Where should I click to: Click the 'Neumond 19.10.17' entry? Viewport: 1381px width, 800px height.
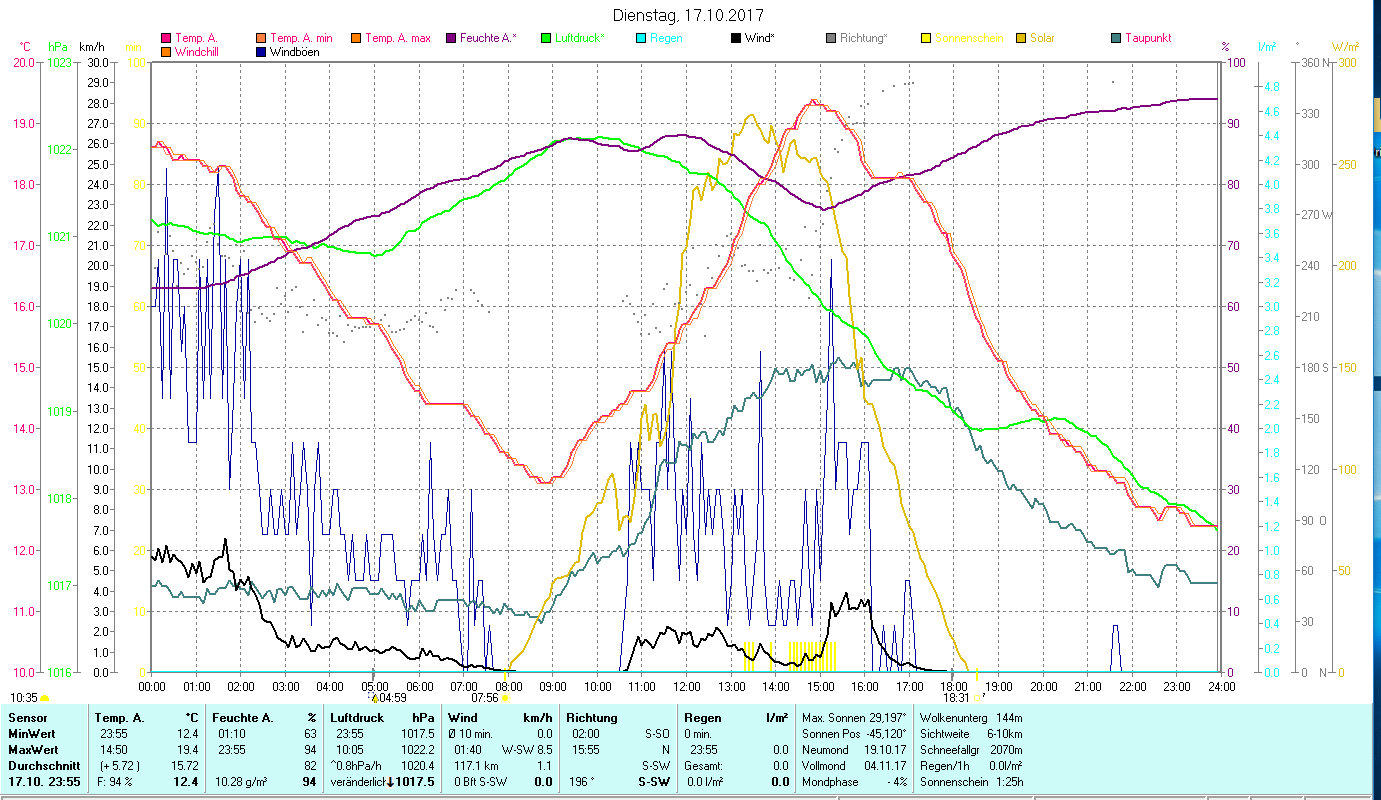pyautogui.click(x=854, y=750)
